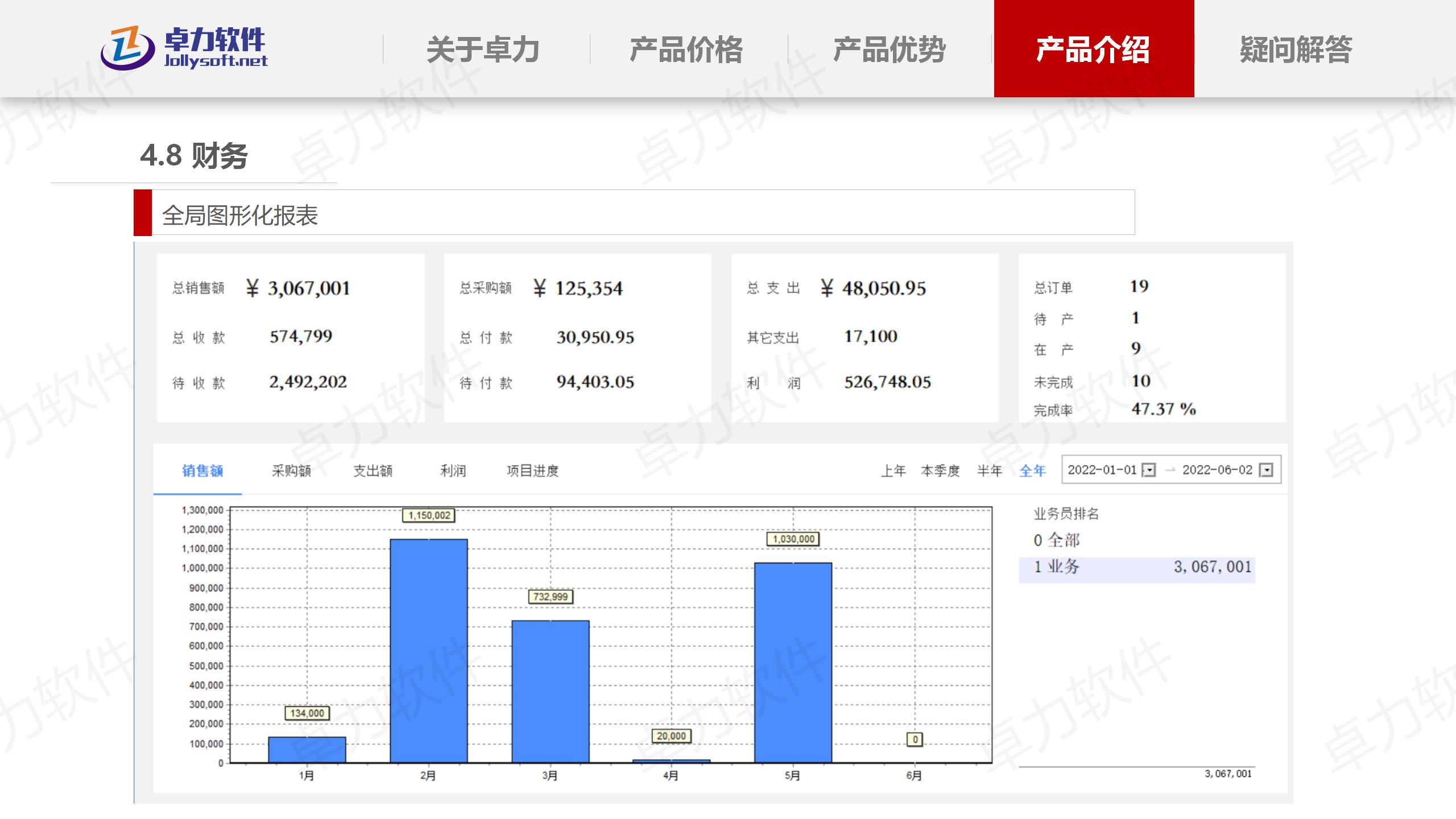
Task: Select the 全年 time range
Action: pyautogui.click(x=1033, y=471)
